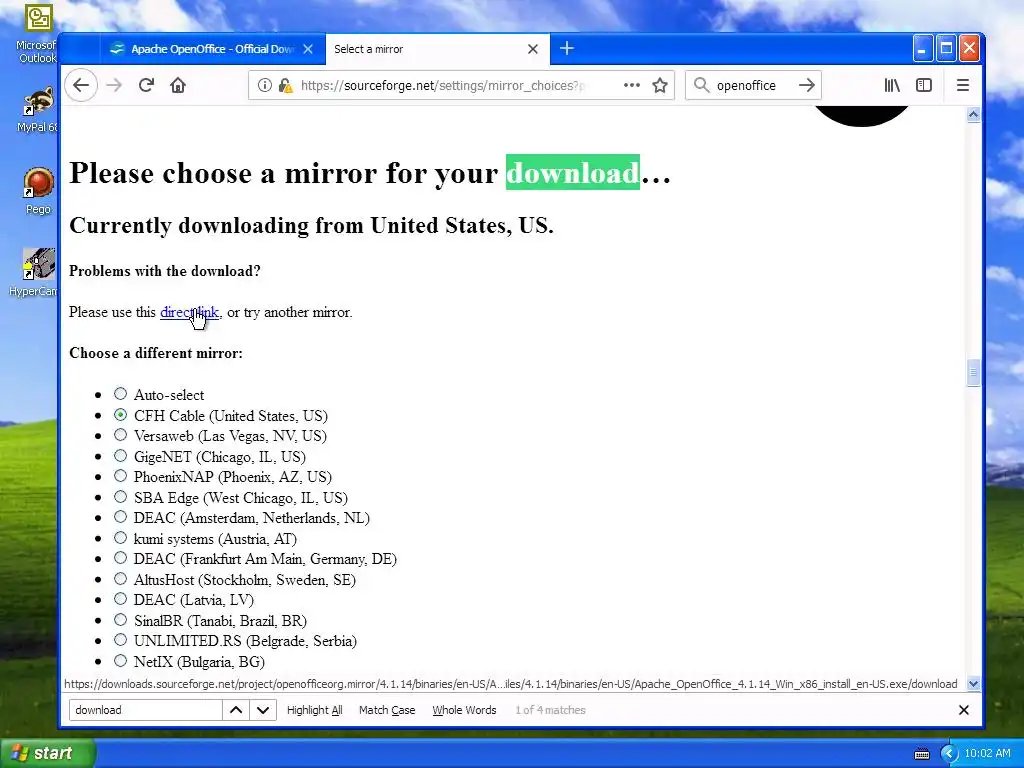Open HyperCam desktop shortcut
This screenshot has width=1024, height=768.
point(35,273)
